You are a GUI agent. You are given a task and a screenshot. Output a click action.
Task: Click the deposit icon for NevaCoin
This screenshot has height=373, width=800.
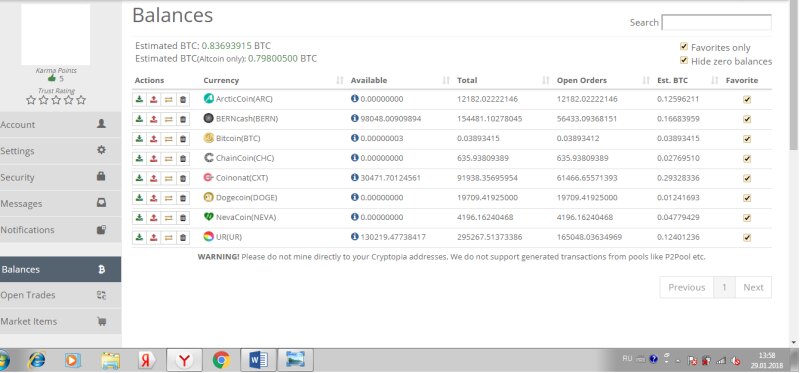click(139, 218)
